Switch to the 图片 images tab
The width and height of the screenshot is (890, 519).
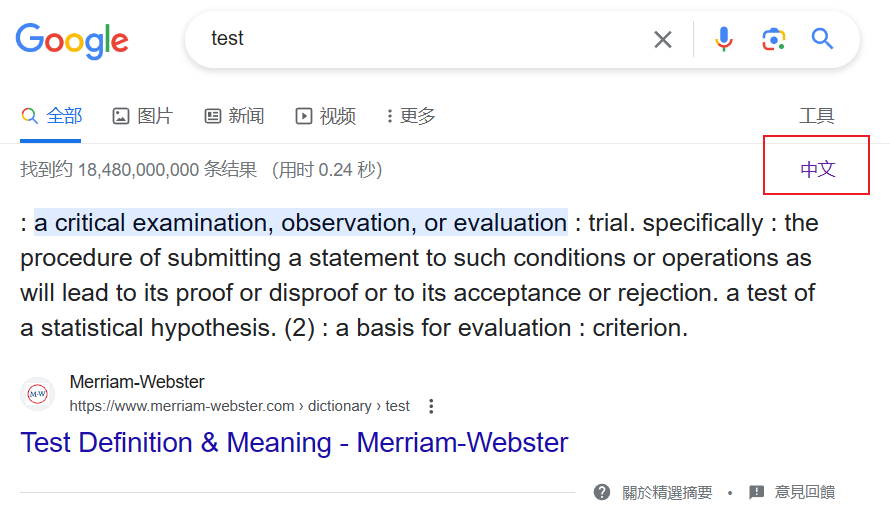pos(142,116)
